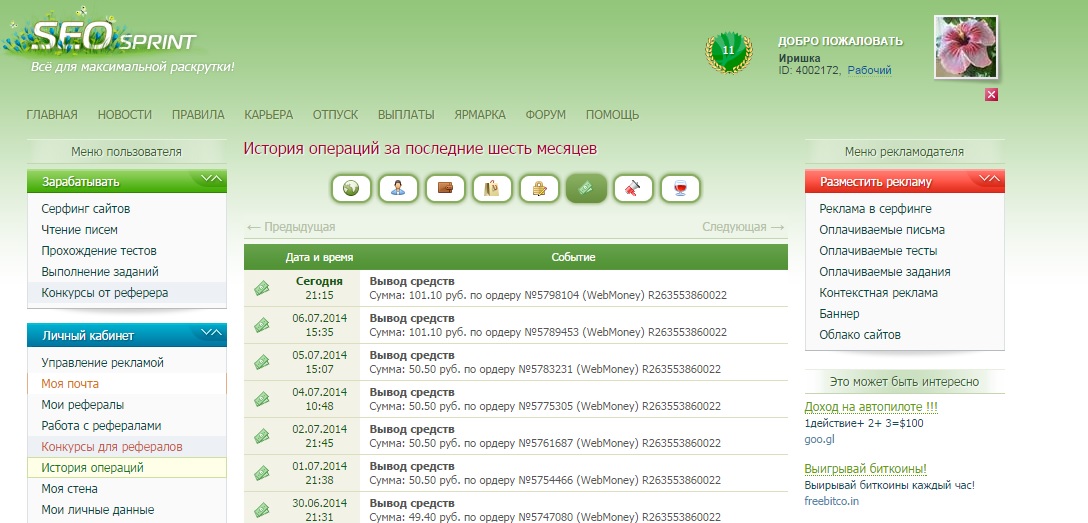Viewport: 1088px width, 523px height.
Task: Open the ЯРМАРКА menu item
Action: click(480, 115)
